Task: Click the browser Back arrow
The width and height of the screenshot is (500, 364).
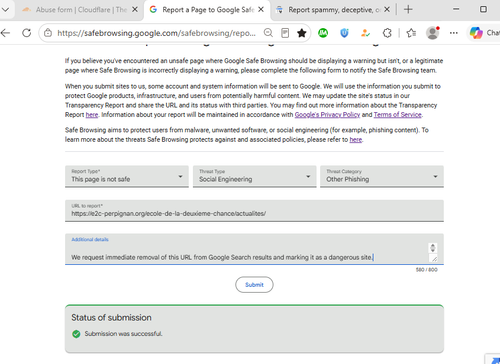Action: coord(5,33)
